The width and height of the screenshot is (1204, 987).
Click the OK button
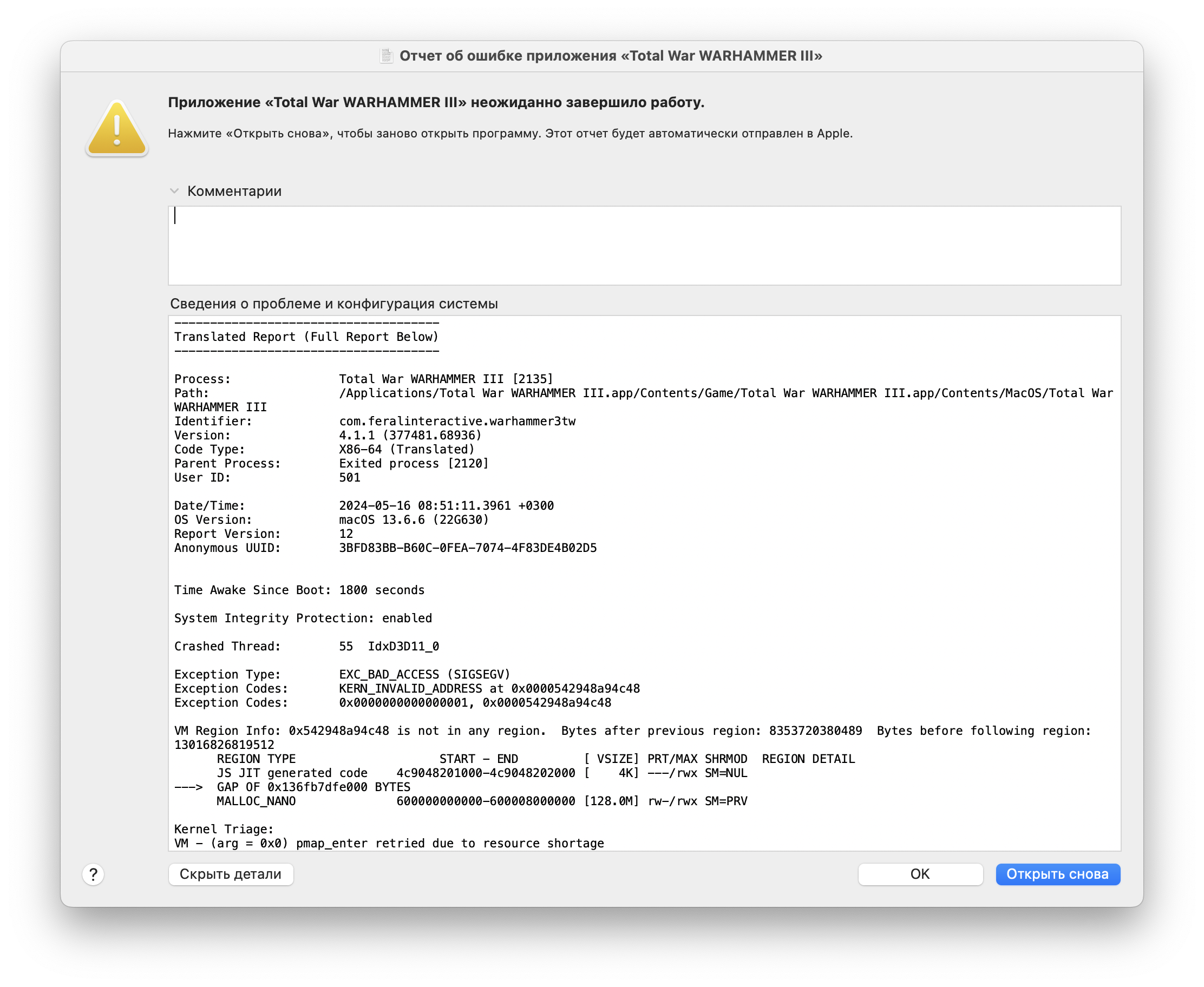coord(920,874)
